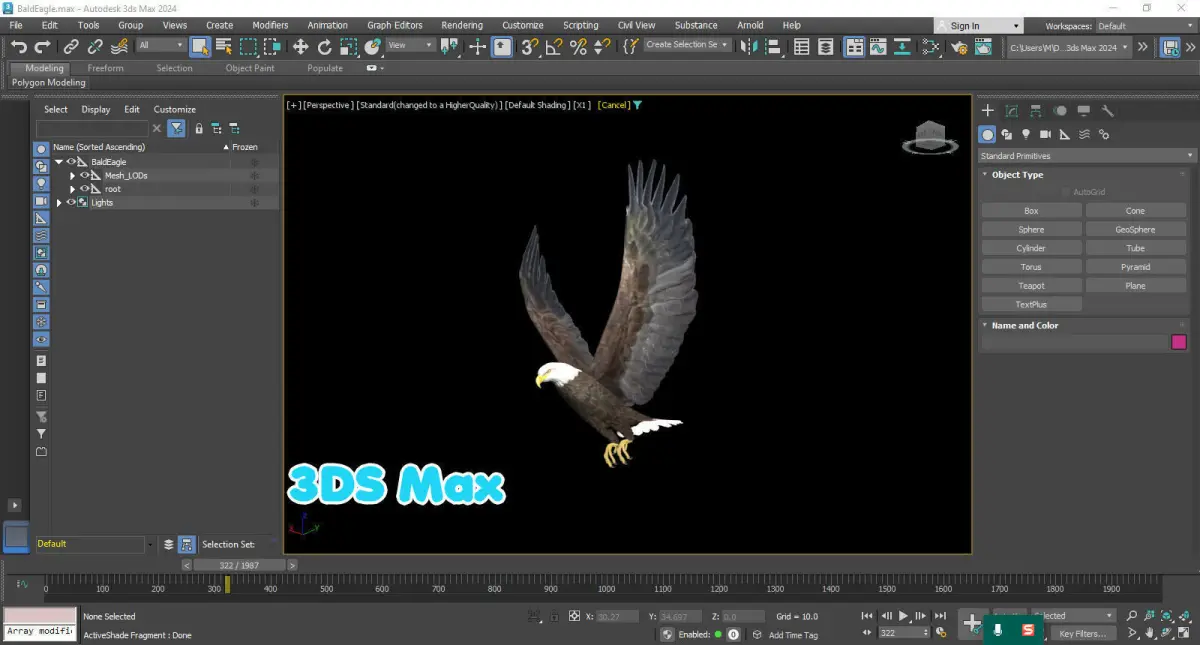Viewport: 1200px width, 645px height.
Task: Switch to the Hierarchy panel tab
Action: tap(1036, 111)
